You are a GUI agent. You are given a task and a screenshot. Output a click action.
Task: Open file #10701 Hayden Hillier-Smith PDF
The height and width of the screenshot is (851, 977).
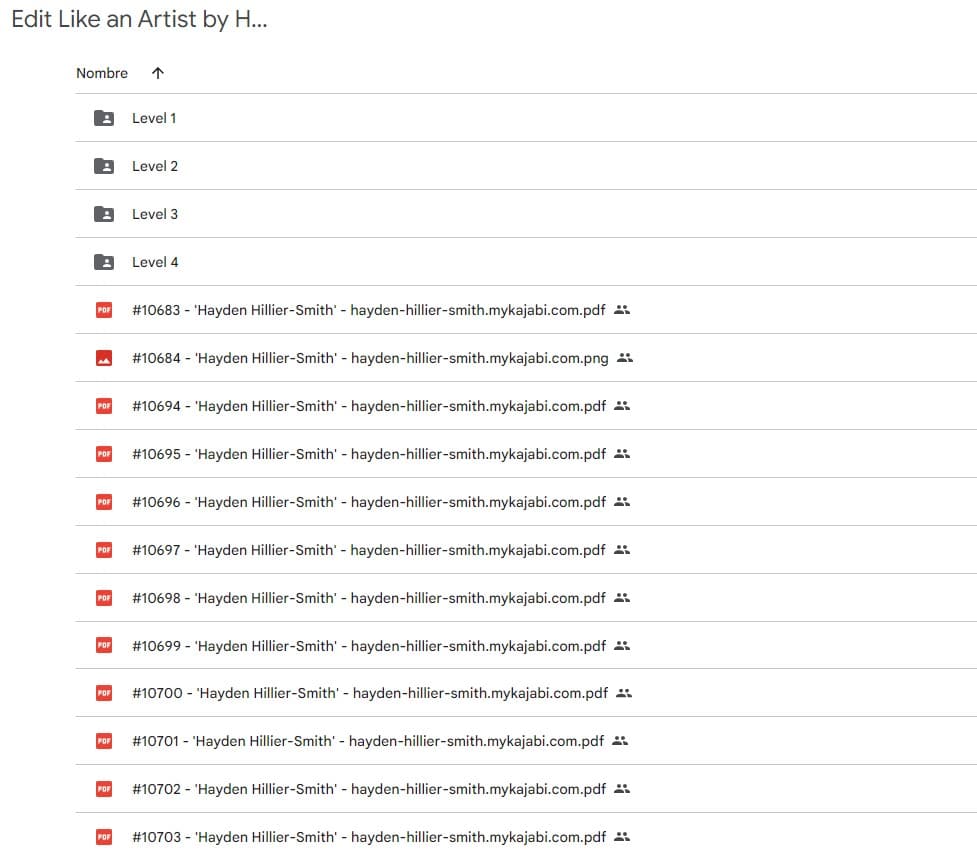pyautogui.click(x=367, y=741)
